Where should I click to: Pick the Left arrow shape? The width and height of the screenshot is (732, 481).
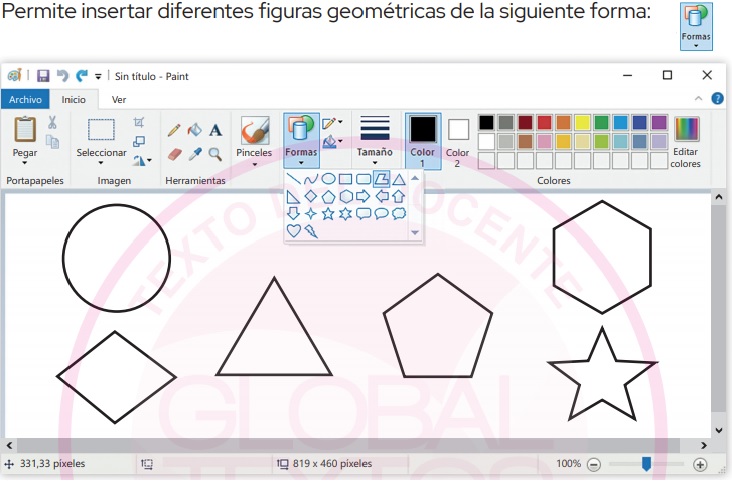[x=382, y=196]
